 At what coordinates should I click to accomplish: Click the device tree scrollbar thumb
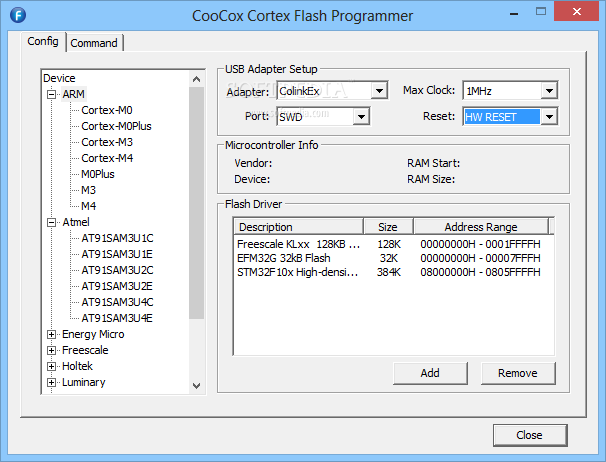click(x=196, y=203)
